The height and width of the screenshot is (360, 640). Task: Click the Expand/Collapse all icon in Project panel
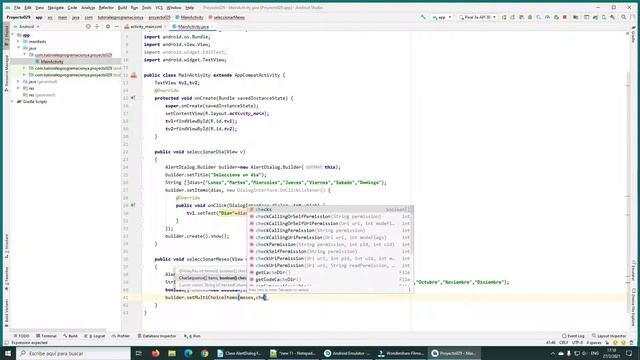97,27
